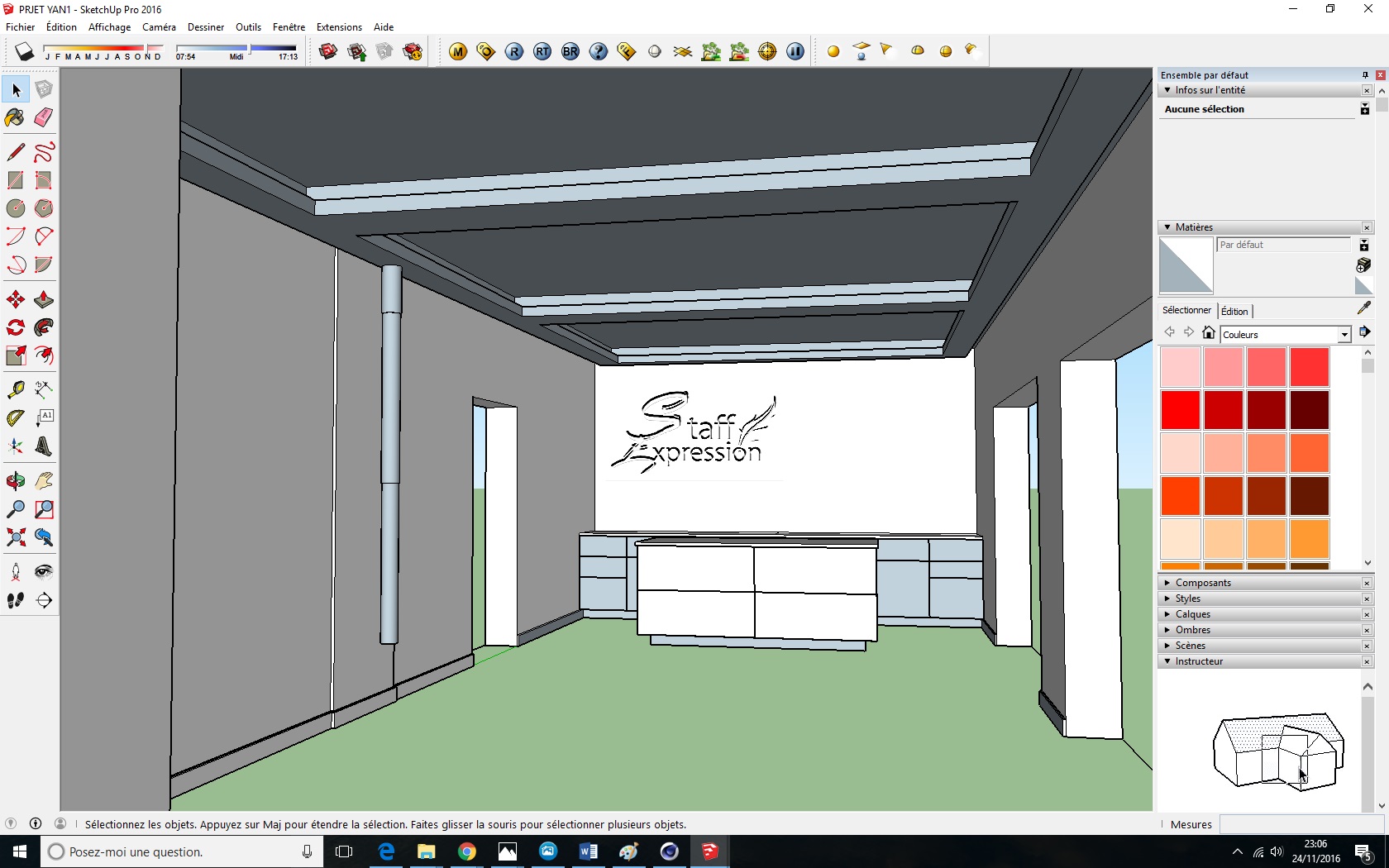Viewport: 1389px width, 868px height.
Task: Select the Offset tool
Action: (44, 355)
